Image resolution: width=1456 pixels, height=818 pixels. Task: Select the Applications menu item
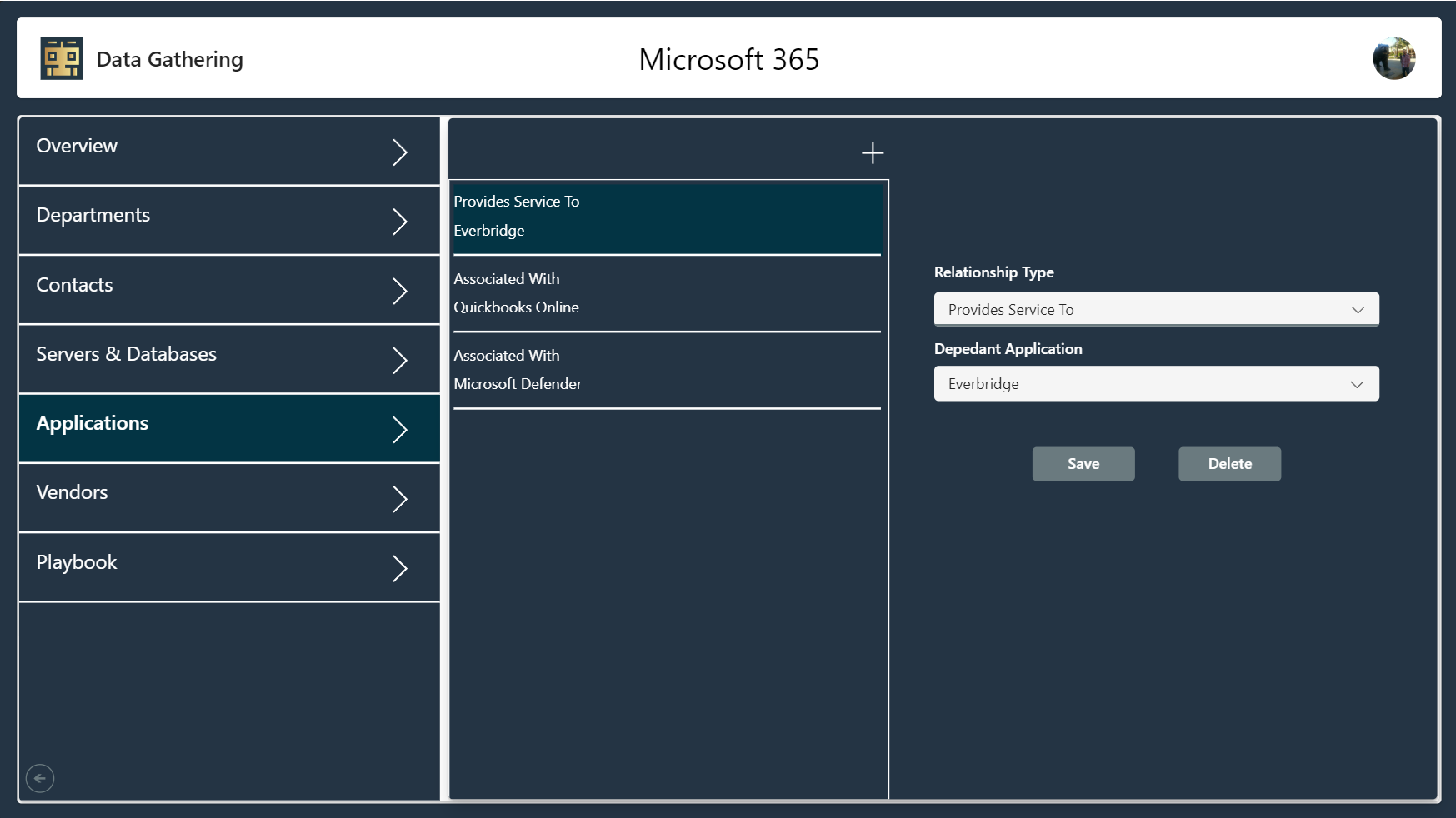229,428
